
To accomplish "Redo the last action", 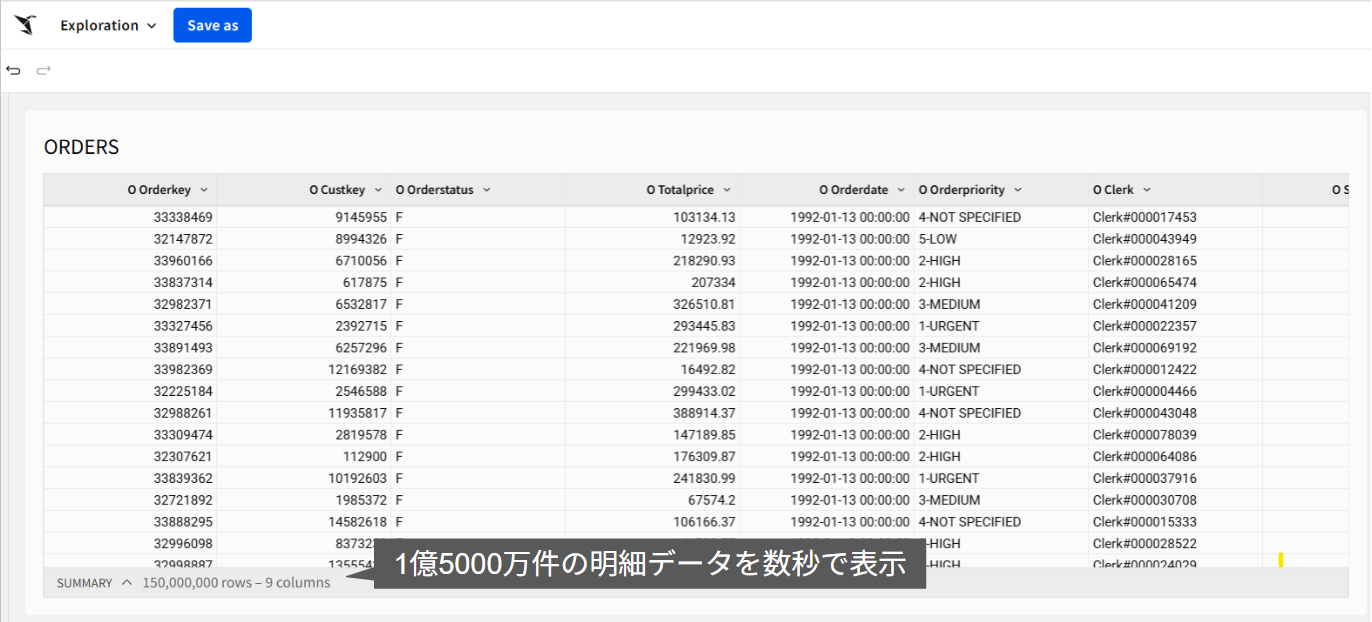I will point(42,70).
